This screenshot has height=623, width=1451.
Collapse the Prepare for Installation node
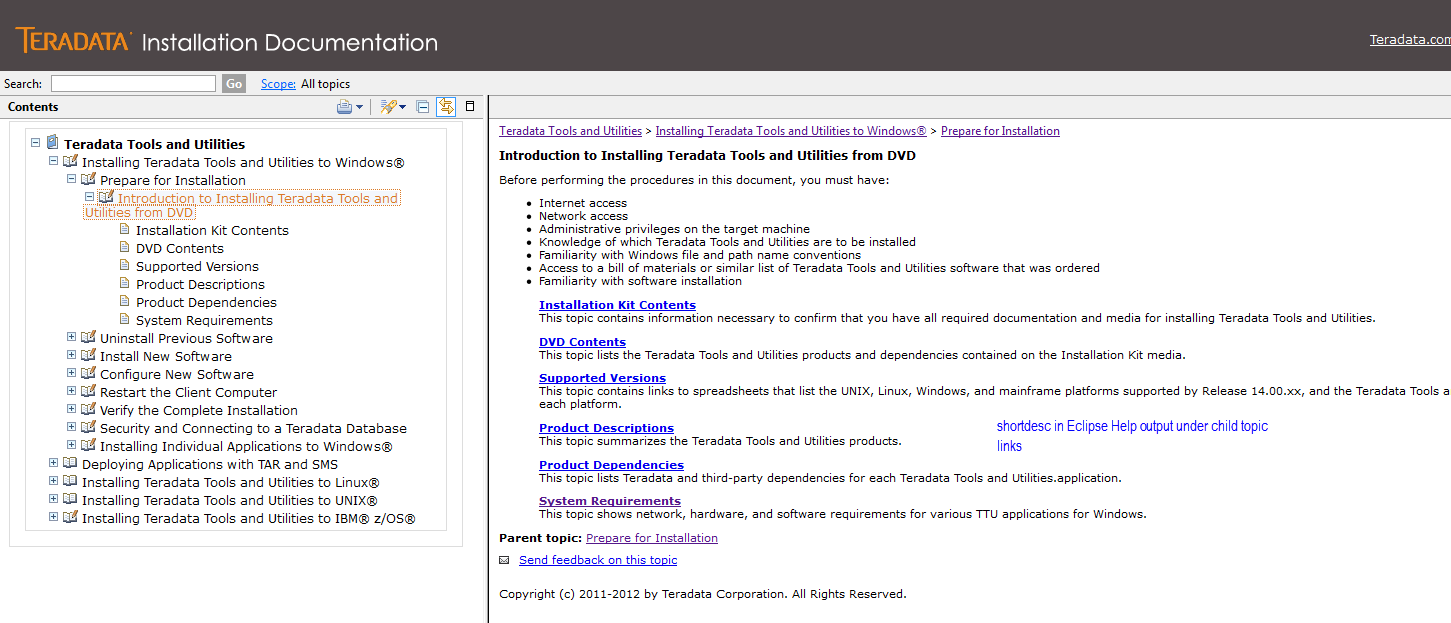click(72, 180)
